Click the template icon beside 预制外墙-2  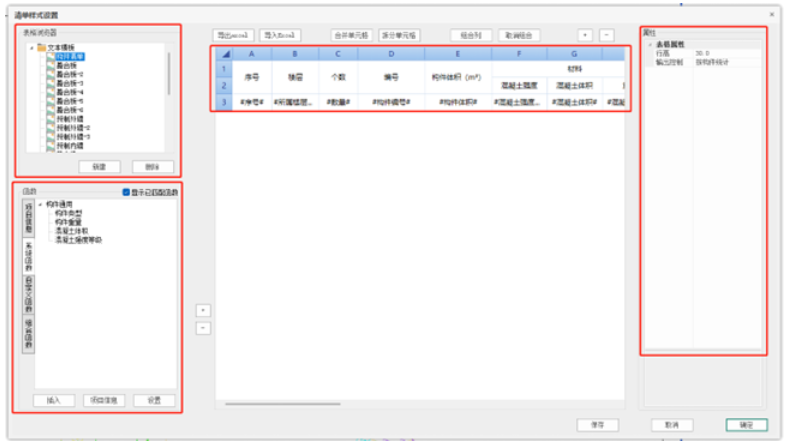50,128
